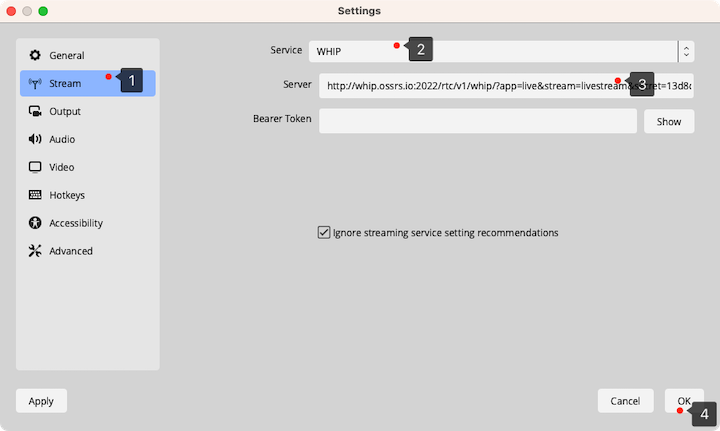The height and width of the screenshot is (431, 720).
Task: Open the Video monitor icon
Action: click(35, 168)
